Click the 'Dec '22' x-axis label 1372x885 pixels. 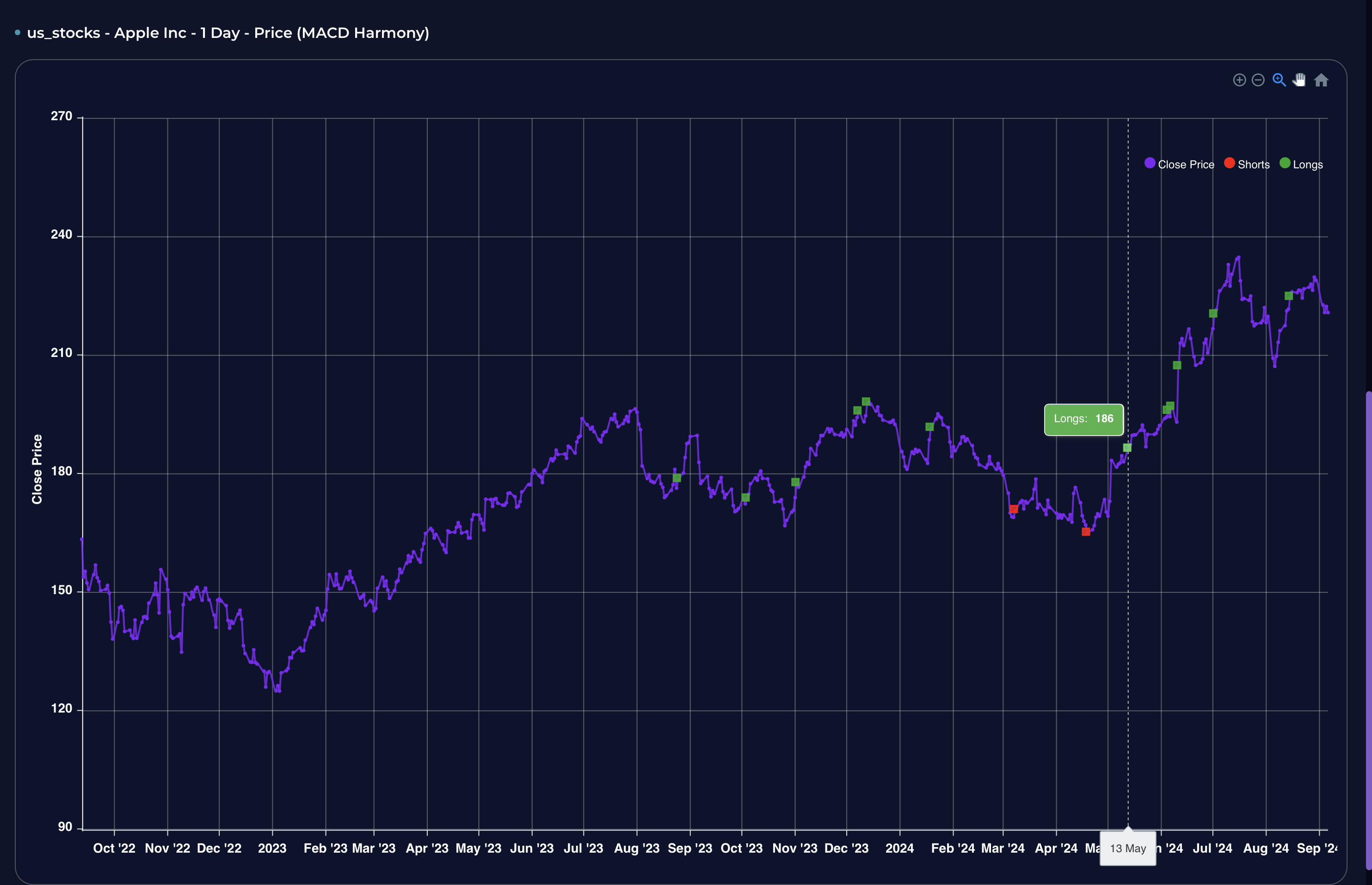(x=219, y=848)
